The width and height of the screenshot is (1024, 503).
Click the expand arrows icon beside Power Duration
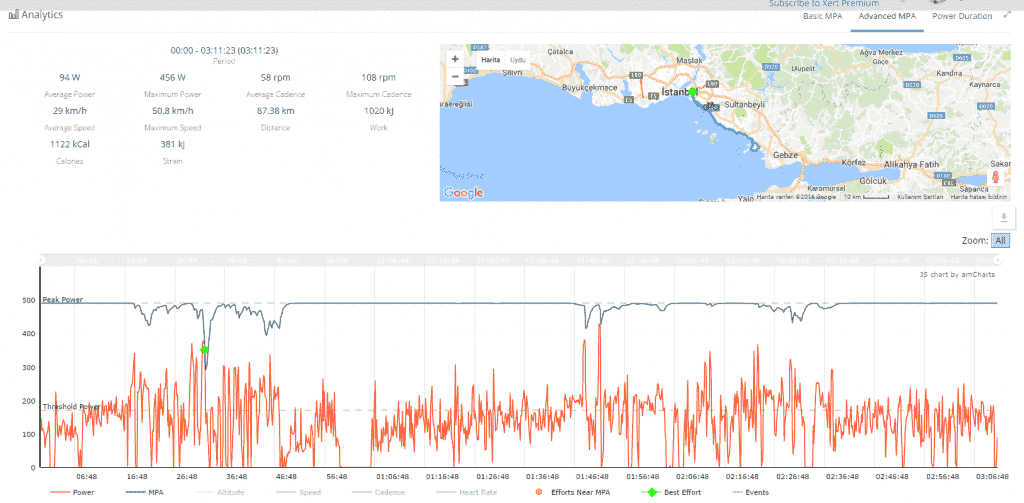tap(1006, 16)
